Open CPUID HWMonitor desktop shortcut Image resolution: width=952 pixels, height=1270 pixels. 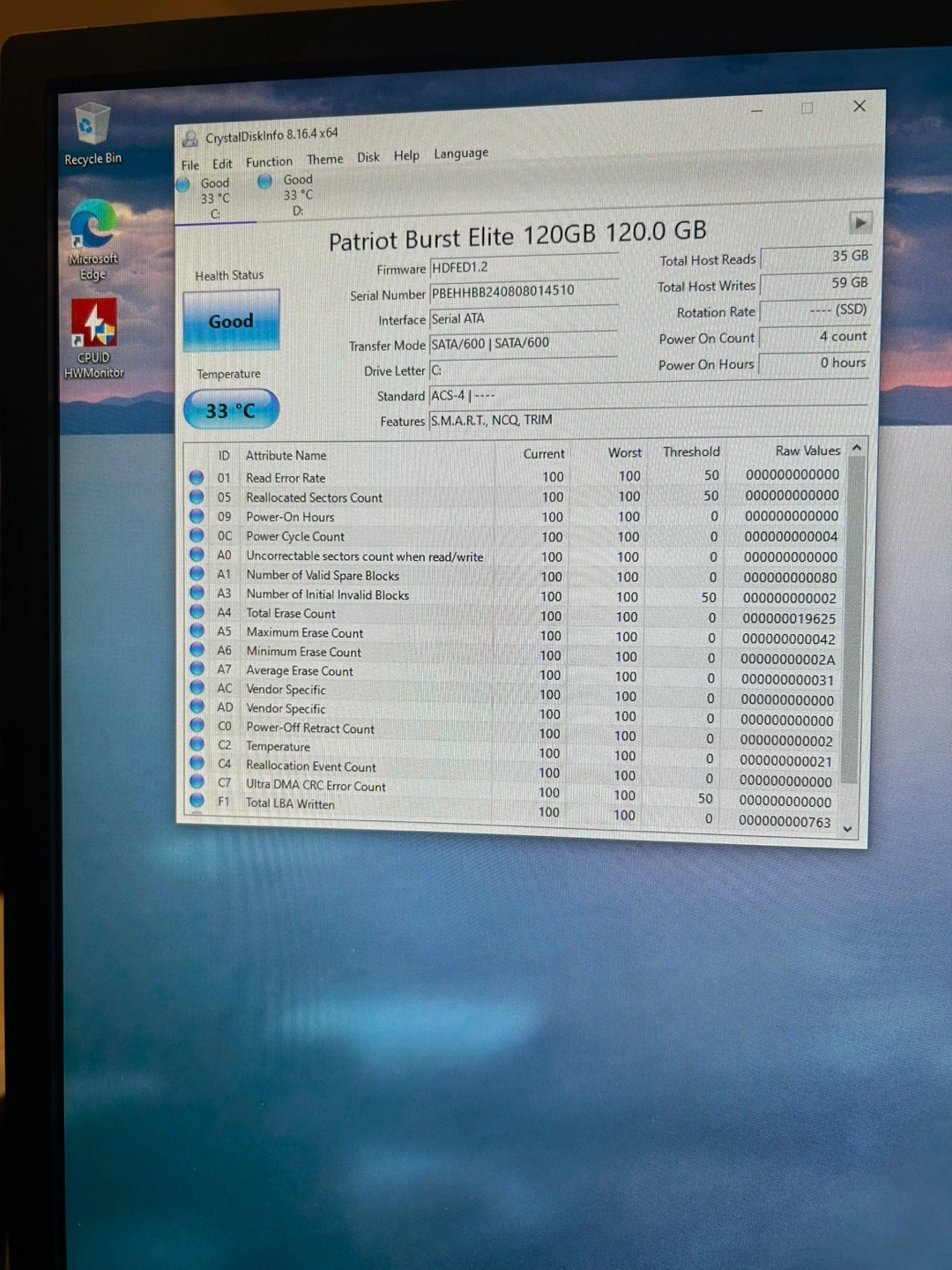coord(93,340)
